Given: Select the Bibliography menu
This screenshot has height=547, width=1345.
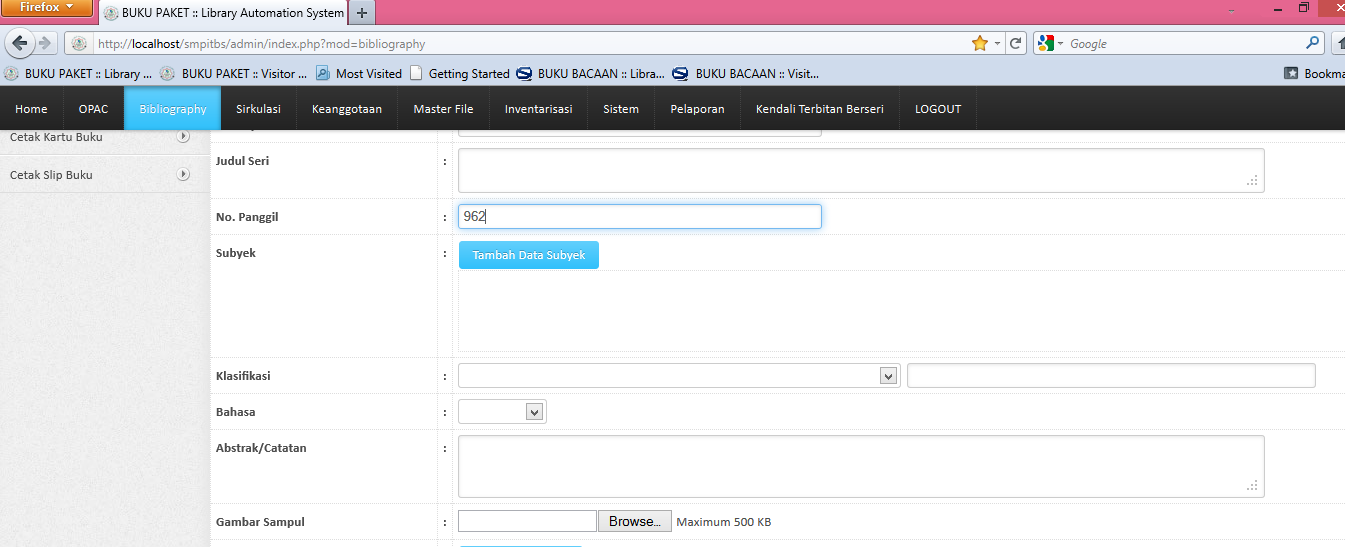Looking at the screenshot, I should [x=173, y=109].
